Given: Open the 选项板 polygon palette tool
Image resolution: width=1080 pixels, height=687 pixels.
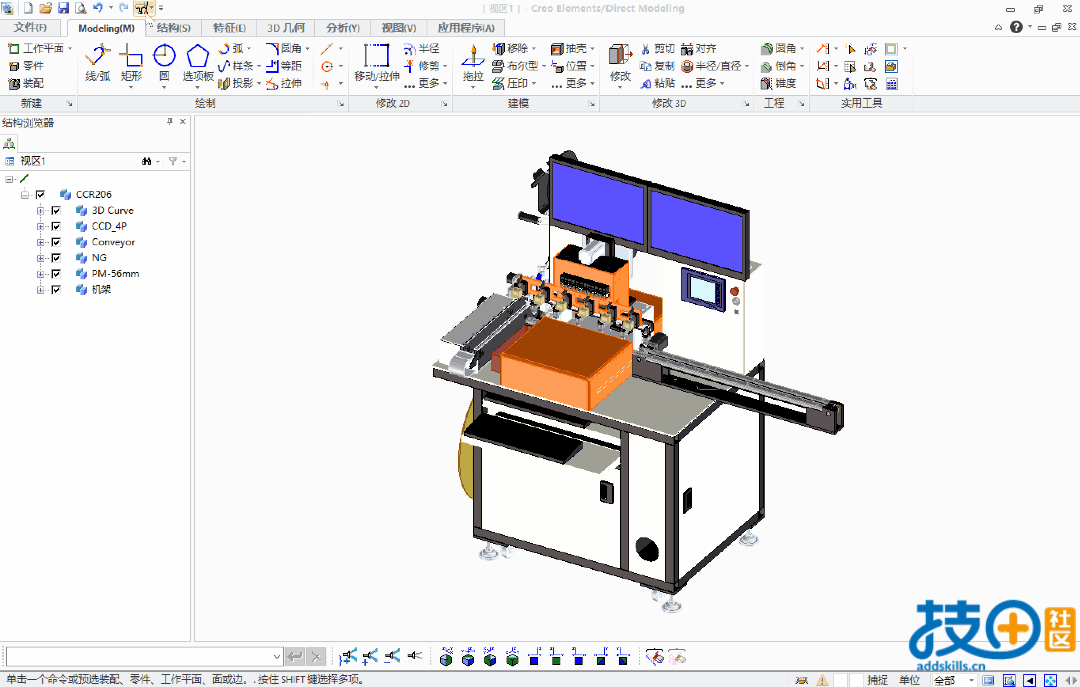Looking at the screenshot, I should (x=198, y=63).
